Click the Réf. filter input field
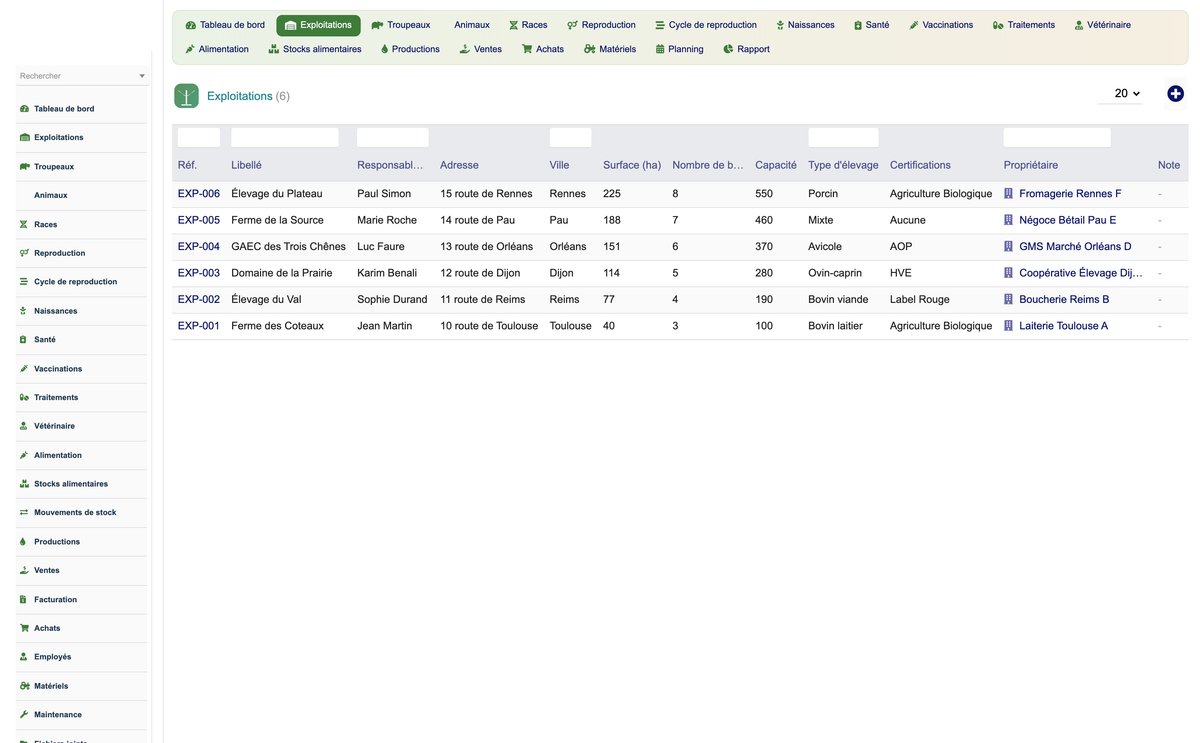Image resolution: width=1200 pixels, height=743 pixels. coord(199,137)
